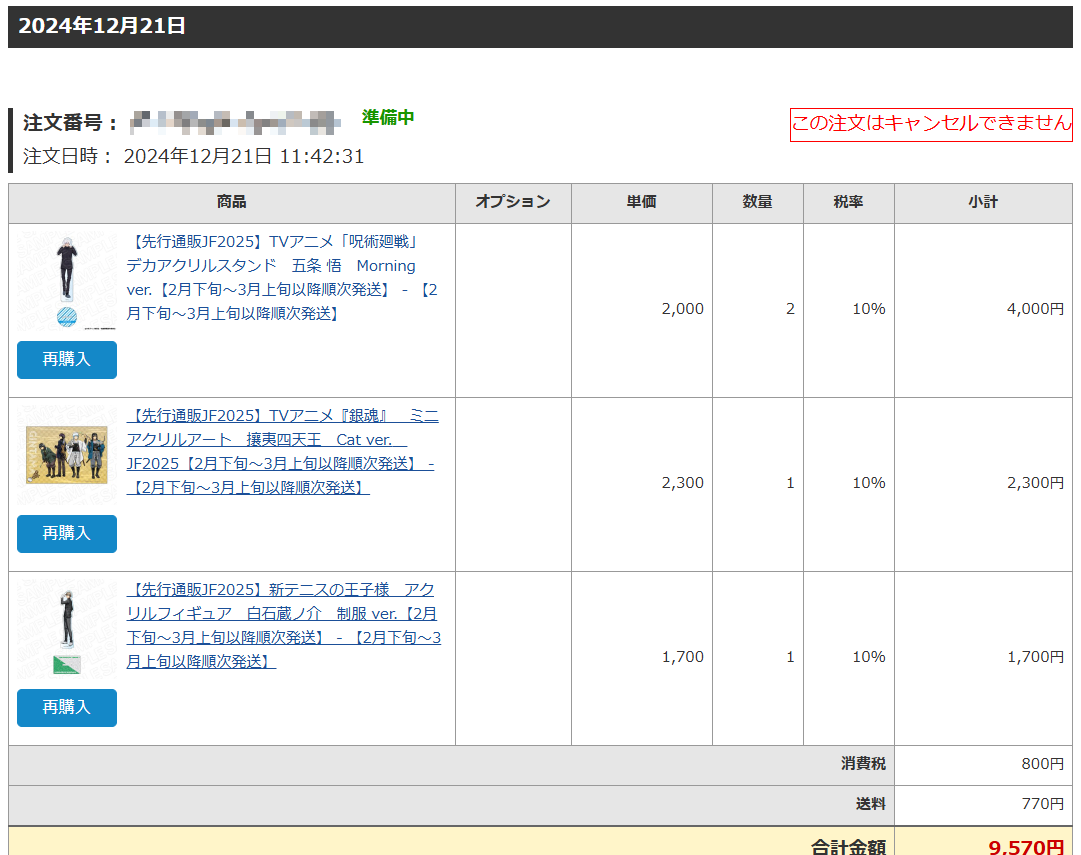Open the 新テニスの王子様 アクリルフィギュア product link
The image size is (1081, 855).
pos(283,625)
